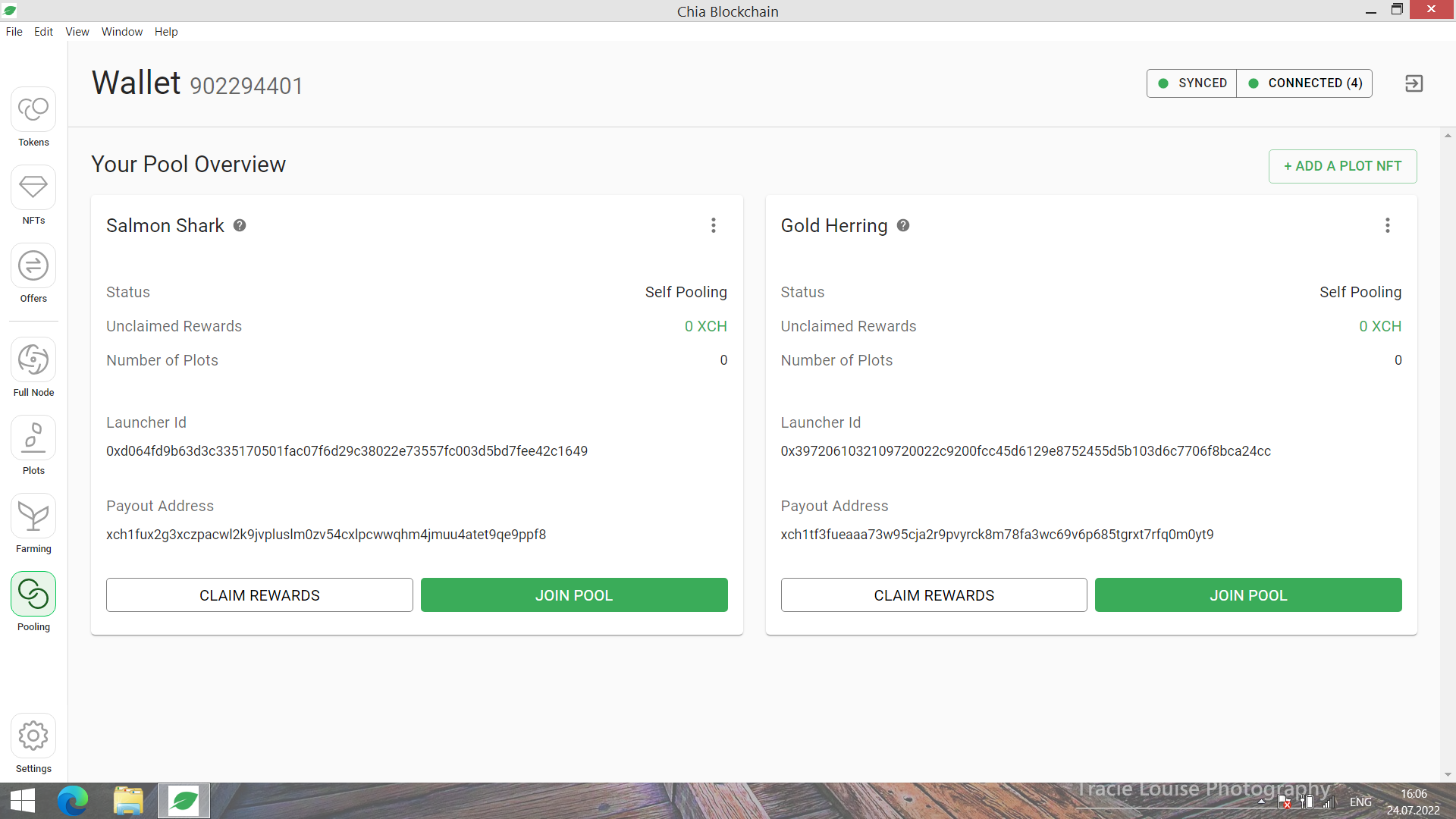Click Add a Plot NFT button

(x=1342, y=166)
